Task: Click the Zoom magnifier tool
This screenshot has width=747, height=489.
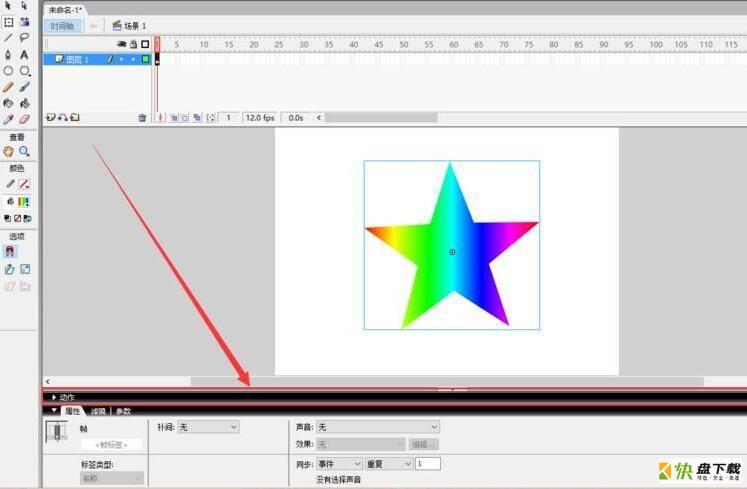Action: coord(24,152)
